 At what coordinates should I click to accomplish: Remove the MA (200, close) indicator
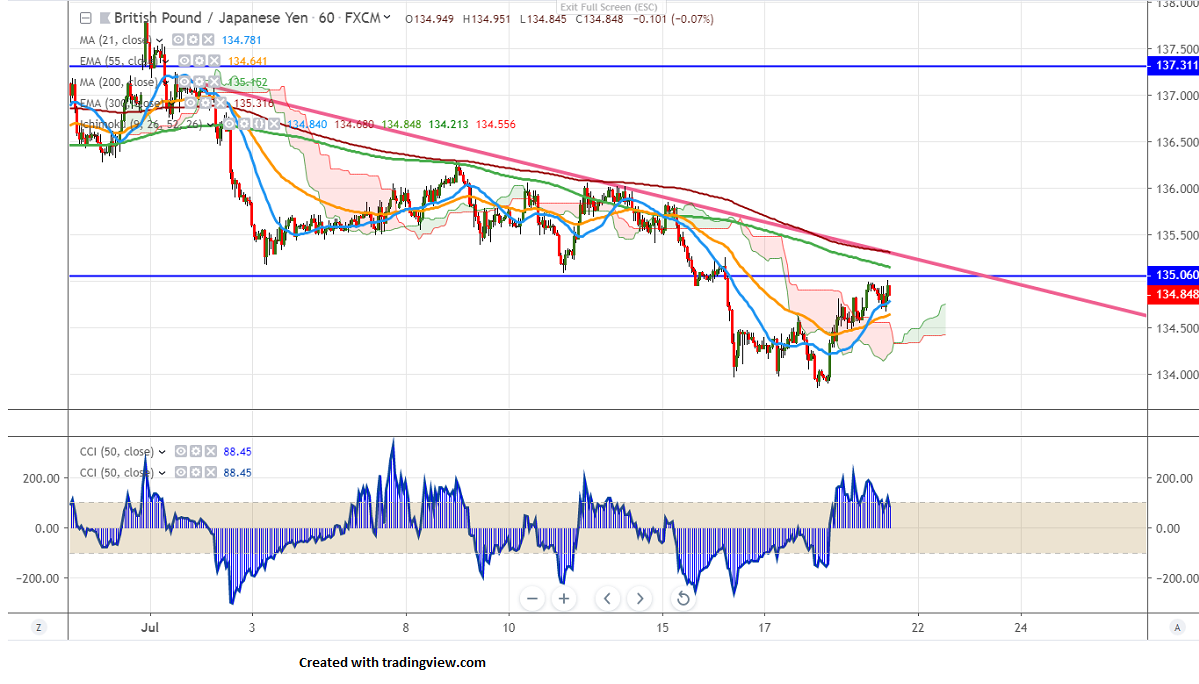215,82
